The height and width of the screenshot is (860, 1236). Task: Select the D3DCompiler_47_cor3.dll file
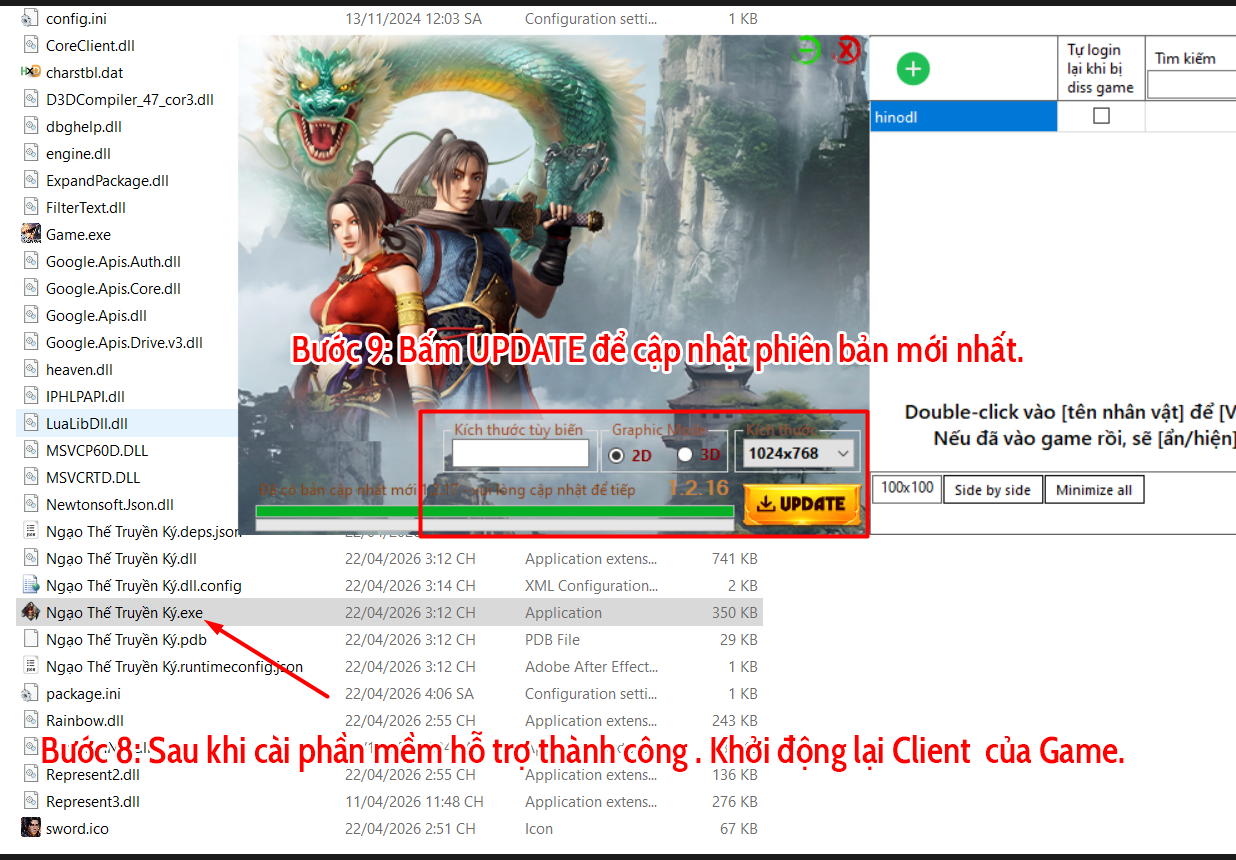pyautogui.click(x=130, y=100)
